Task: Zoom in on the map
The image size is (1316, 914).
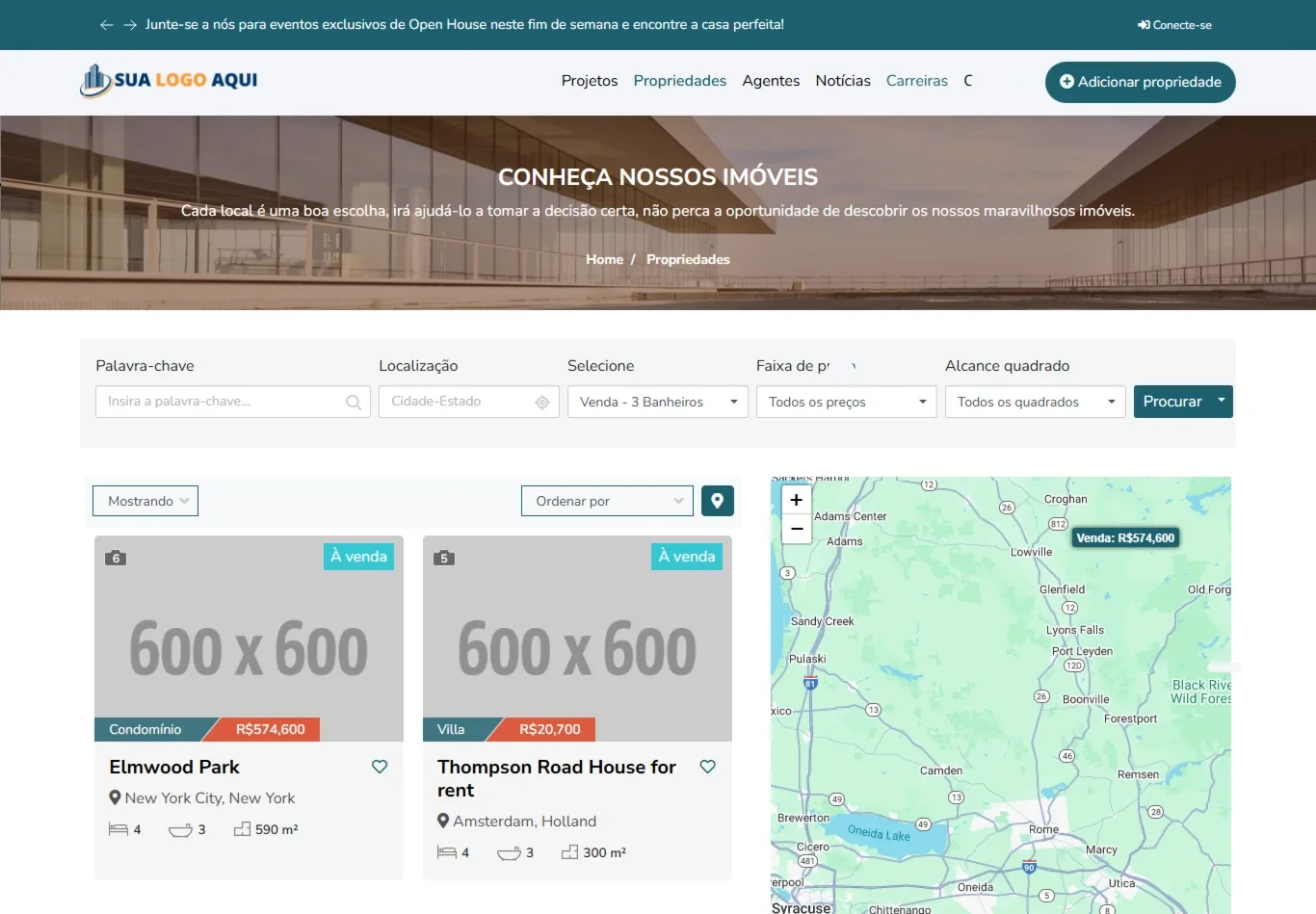Action: point(797,500)
